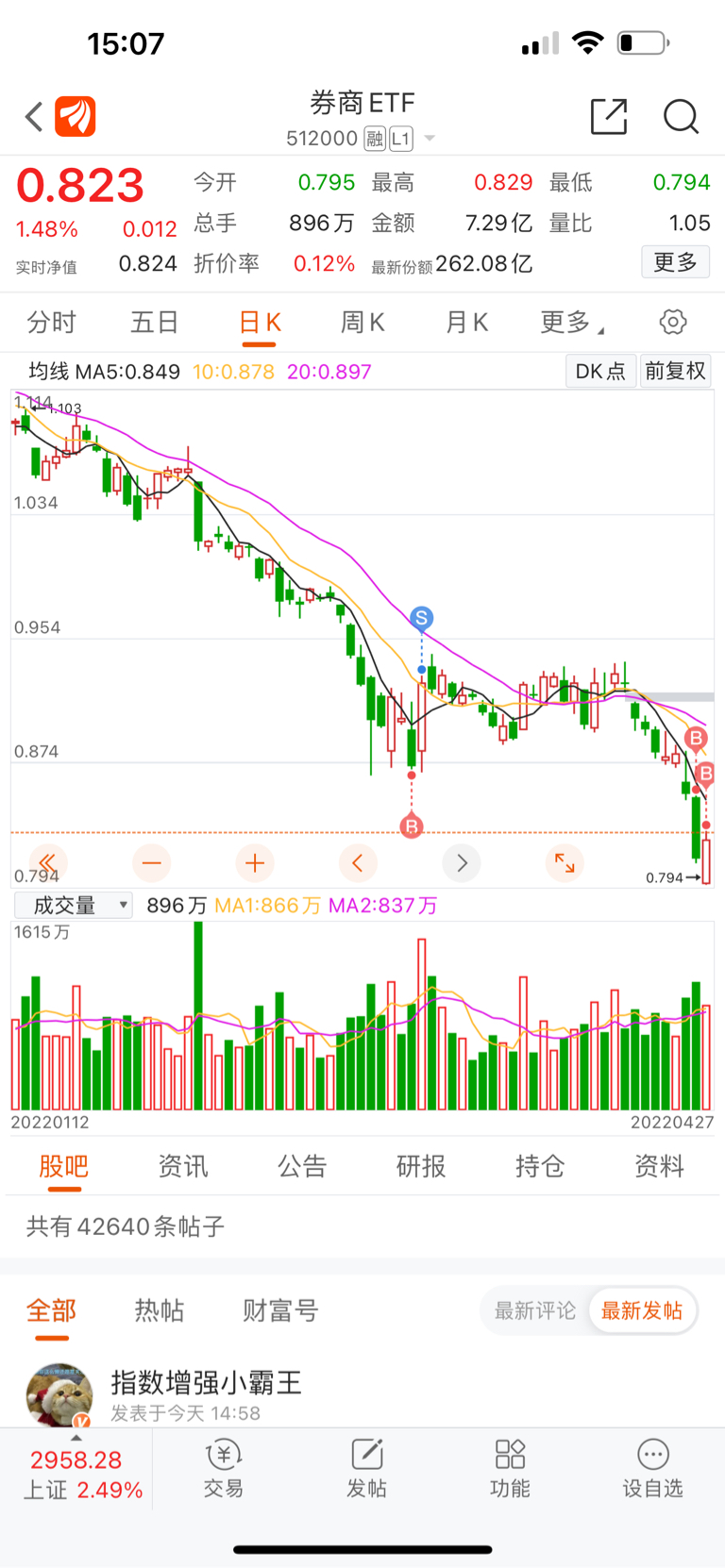
Task: Switch to the 周K tab
Action: click(362, 323)
